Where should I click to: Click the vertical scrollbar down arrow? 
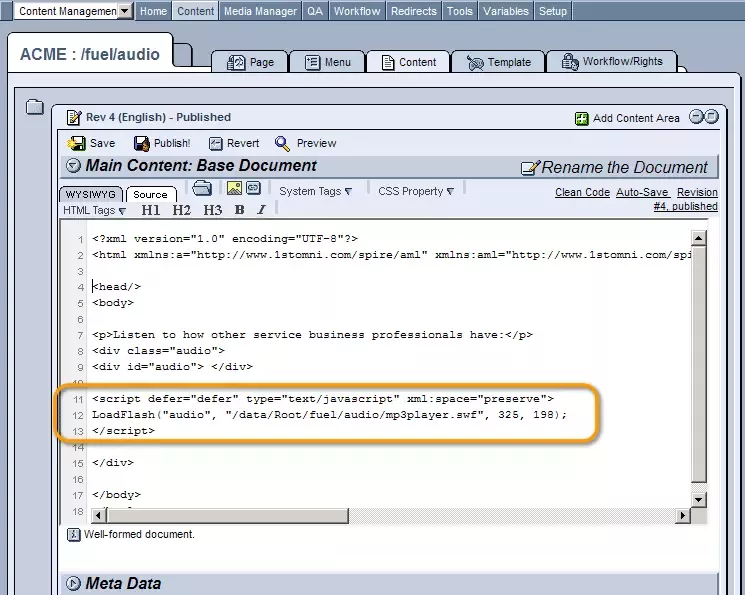pyautogui.click(x=698, y=499)
